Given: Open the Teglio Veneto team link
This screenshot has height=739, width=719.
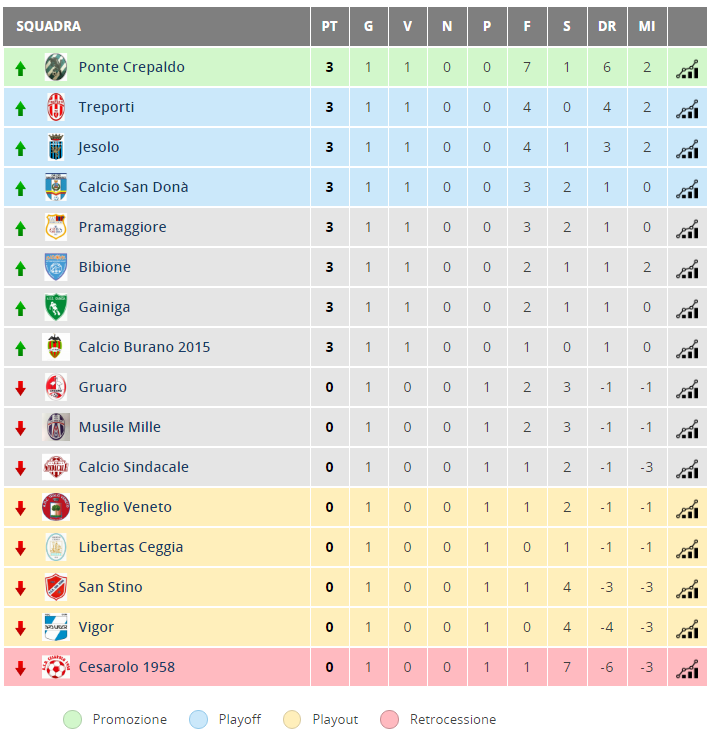Looking at the screenshot, I should [x=125, y=507].
